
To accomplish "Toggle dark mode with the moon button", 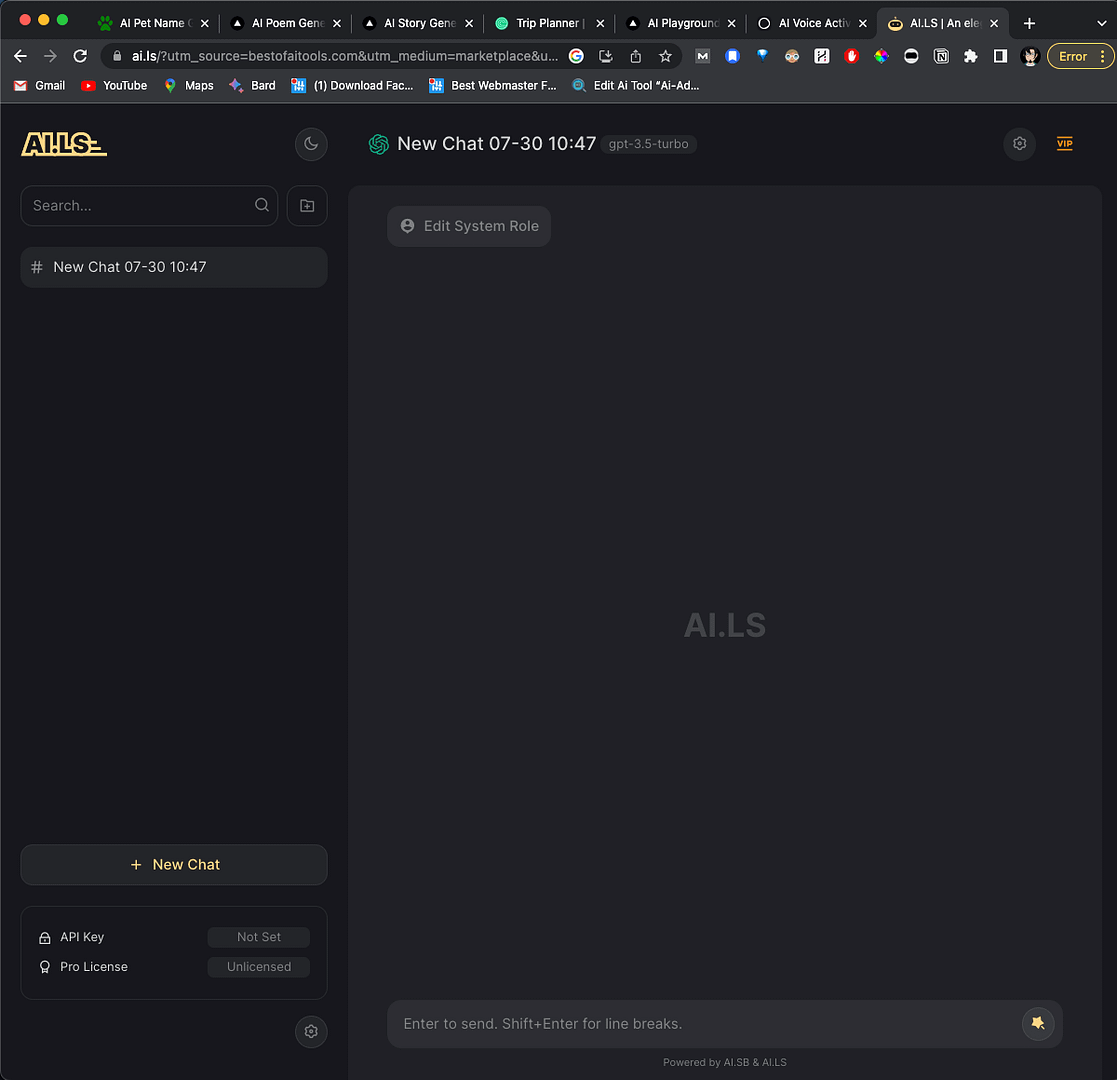I will (310, 144).
